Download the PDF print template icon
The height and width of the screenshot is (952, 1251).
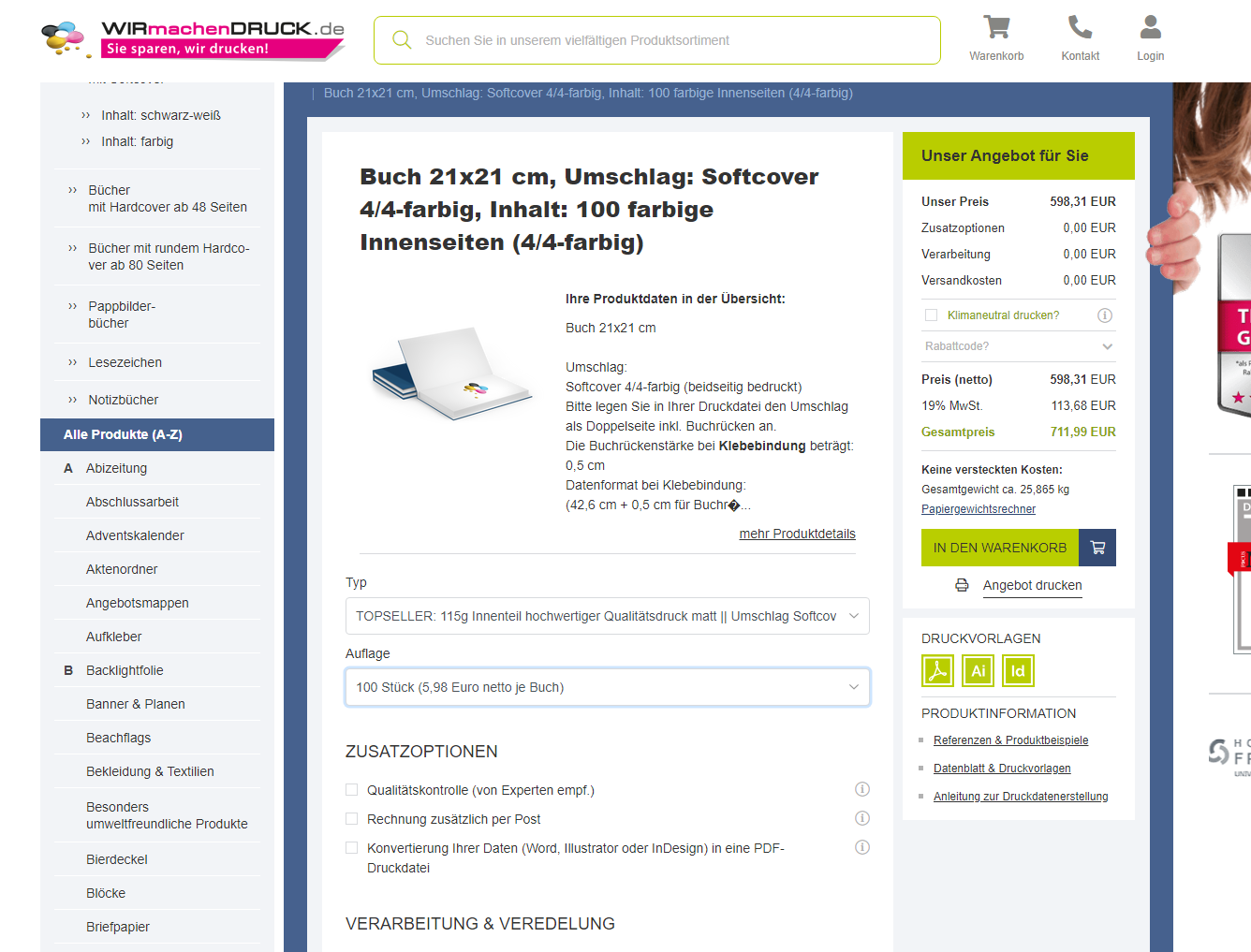pyautogui.click(x=937, y=671)
